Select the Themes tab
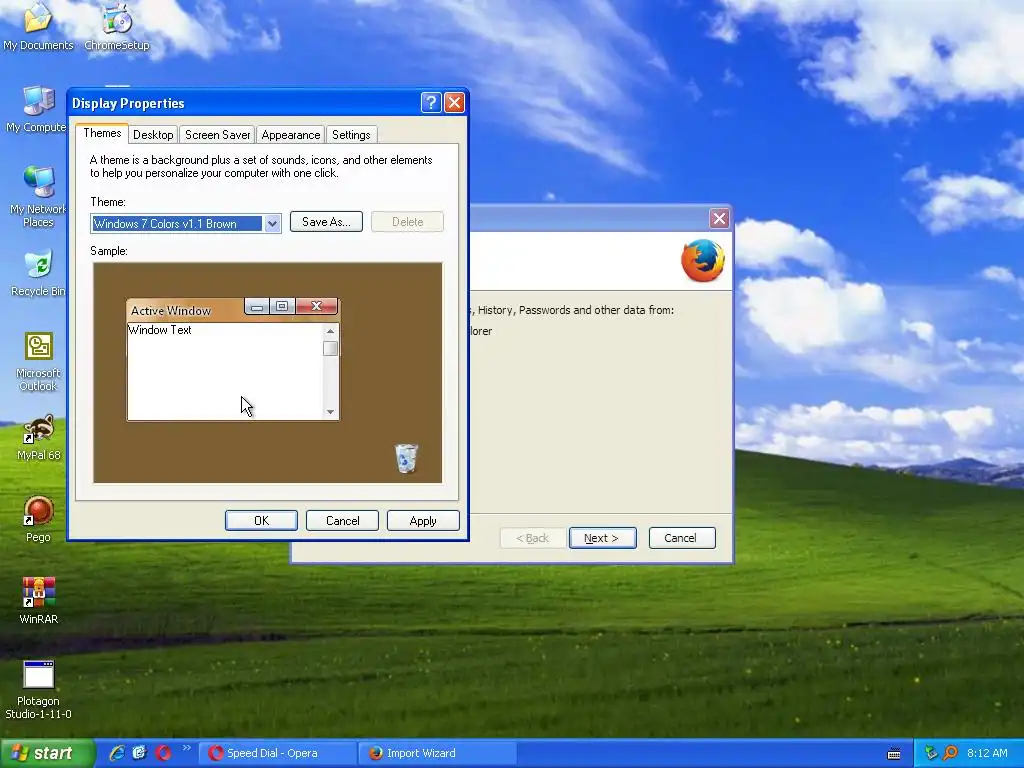Image resolution: width=1024 pixels, height=768 pixels. 102,133
